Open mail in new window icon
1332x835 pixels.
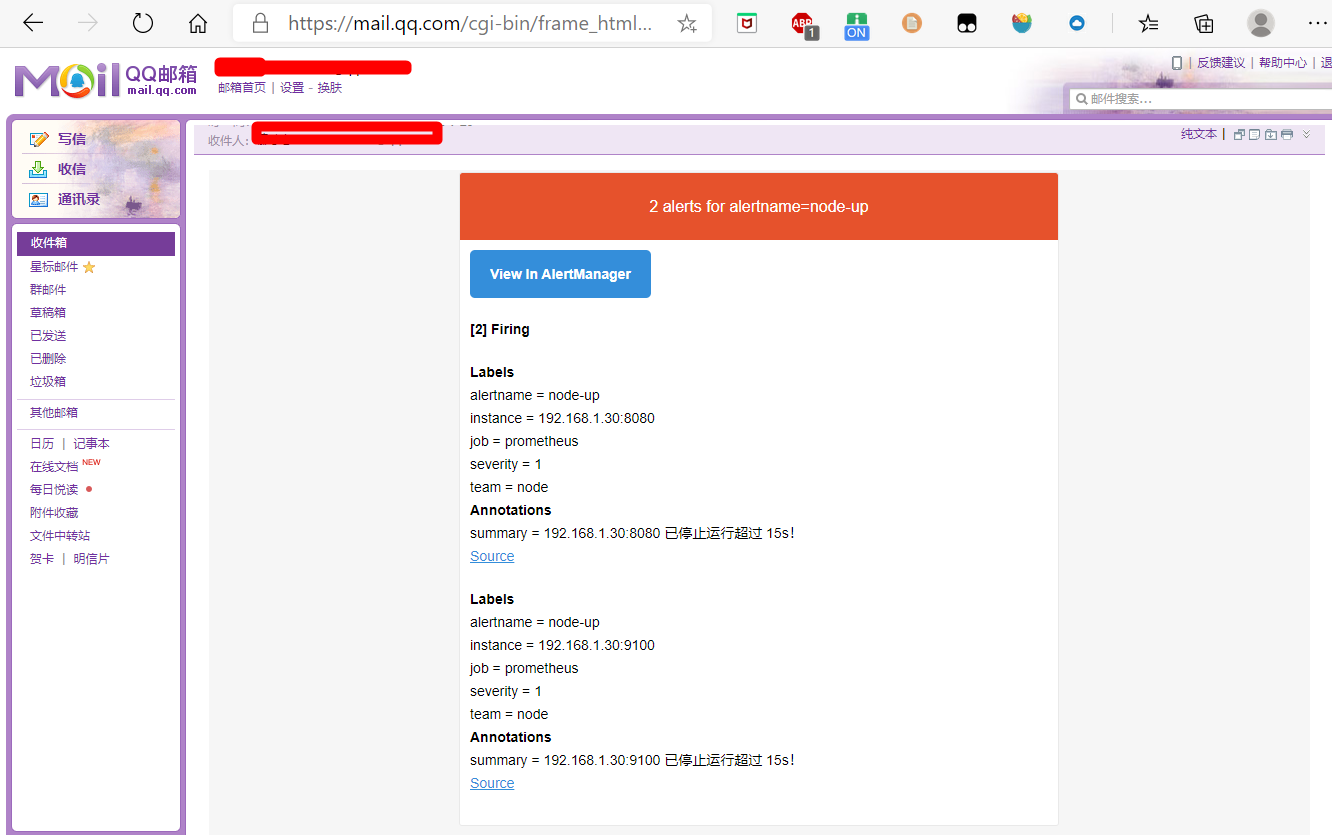[x=1240, y=134]
